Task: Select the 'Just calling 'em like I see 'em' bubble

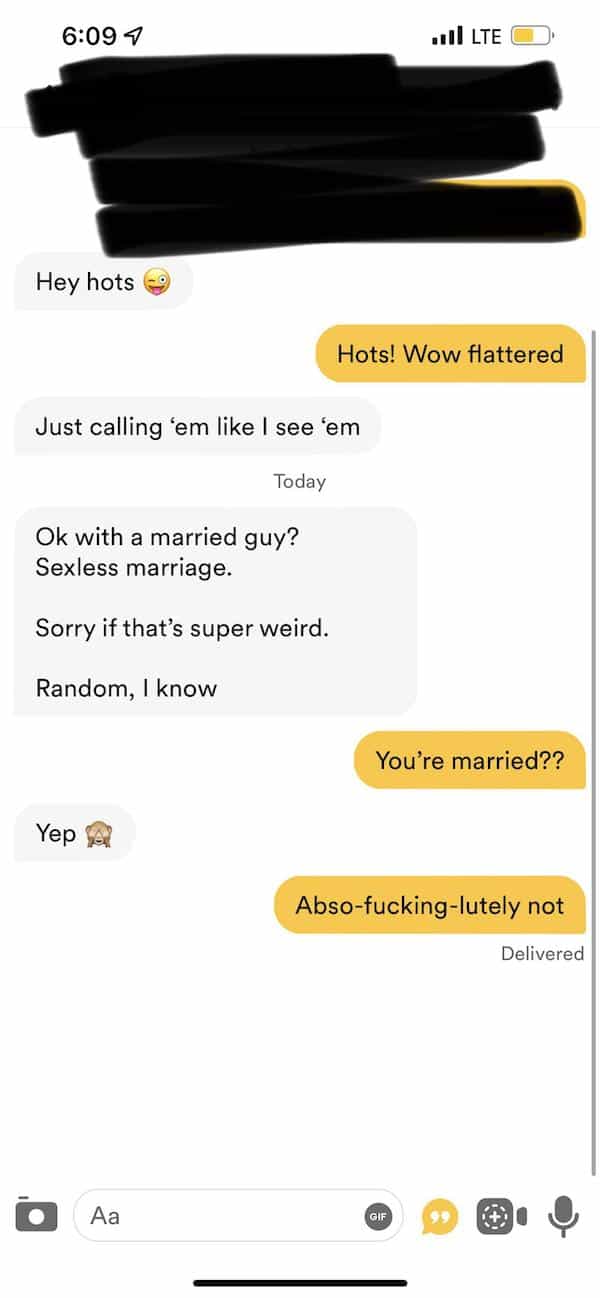Action: click(197, 427)
